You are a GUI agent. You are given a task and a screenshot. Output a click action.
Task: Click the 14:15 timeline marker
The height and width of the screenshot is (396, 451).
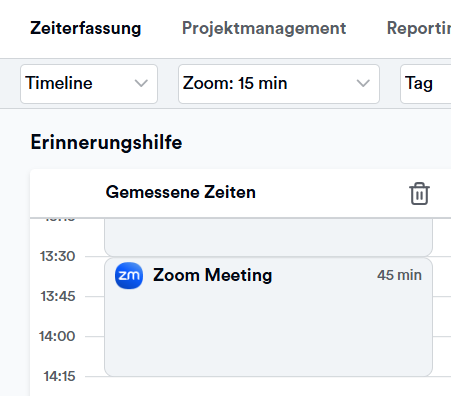tap(59, 376)
